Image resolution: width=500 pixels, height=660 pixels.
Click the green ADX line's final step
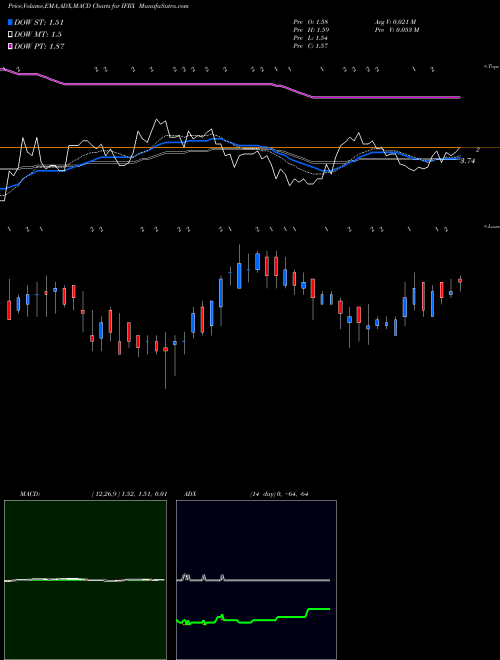319,609
